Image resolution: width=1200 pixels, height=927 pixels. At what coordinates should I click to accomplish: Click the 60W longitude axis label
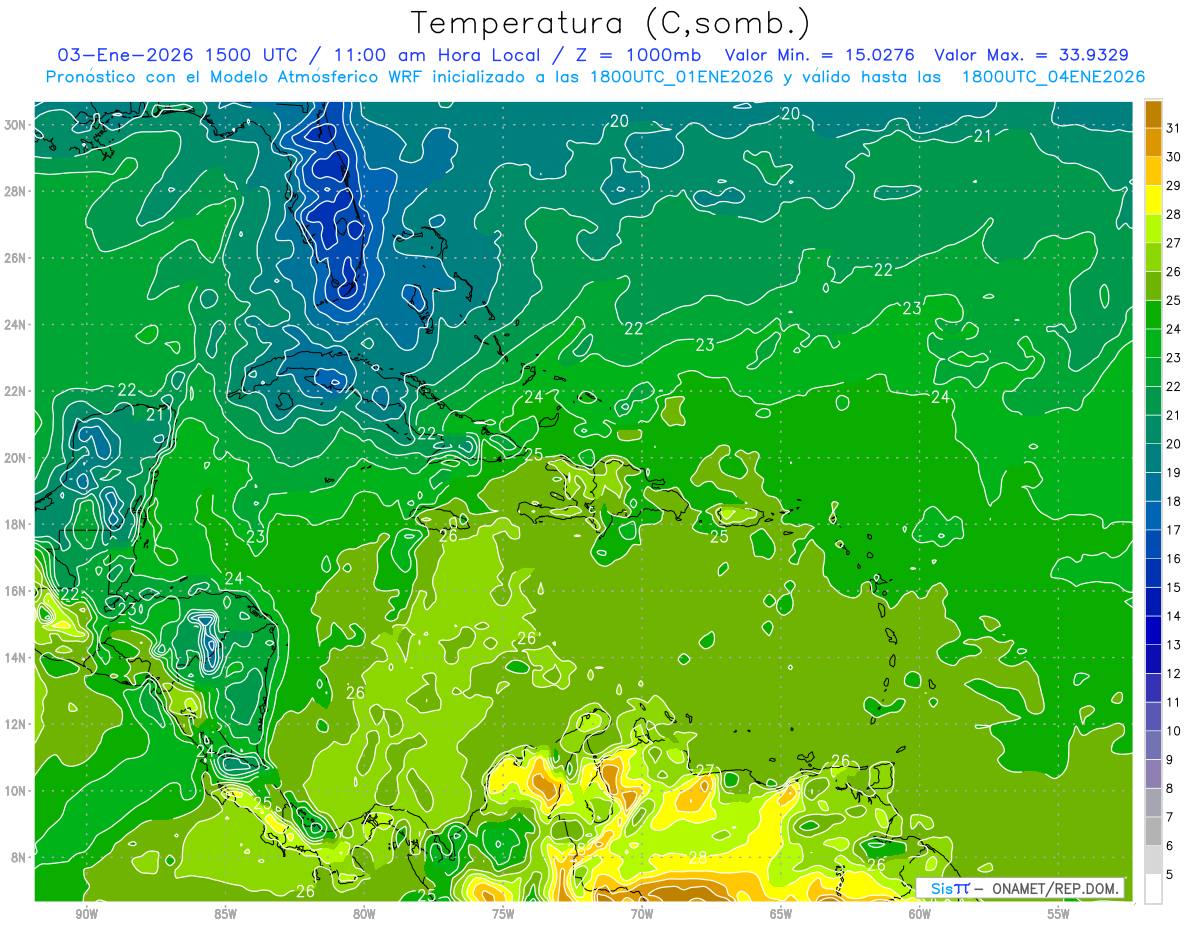coord(920,914)
